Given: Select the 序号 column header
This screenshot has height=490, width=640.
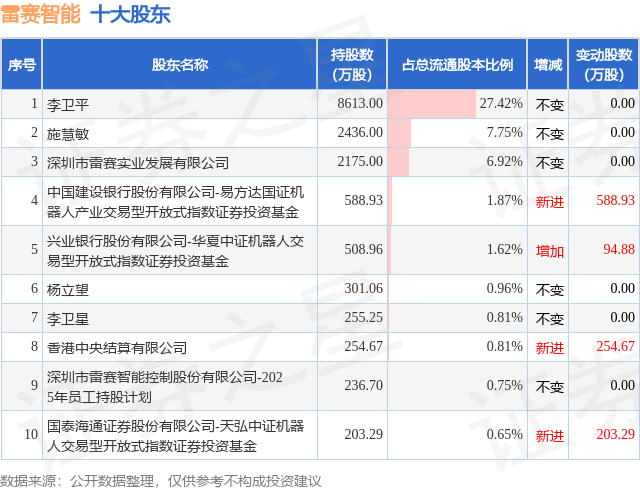Looking at the screenshot, I should coord(22,65).
